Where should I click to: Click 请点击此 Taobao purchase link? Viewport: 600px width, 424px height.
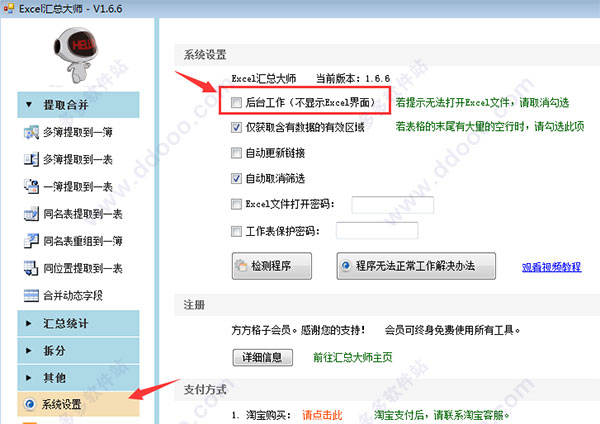322,415
